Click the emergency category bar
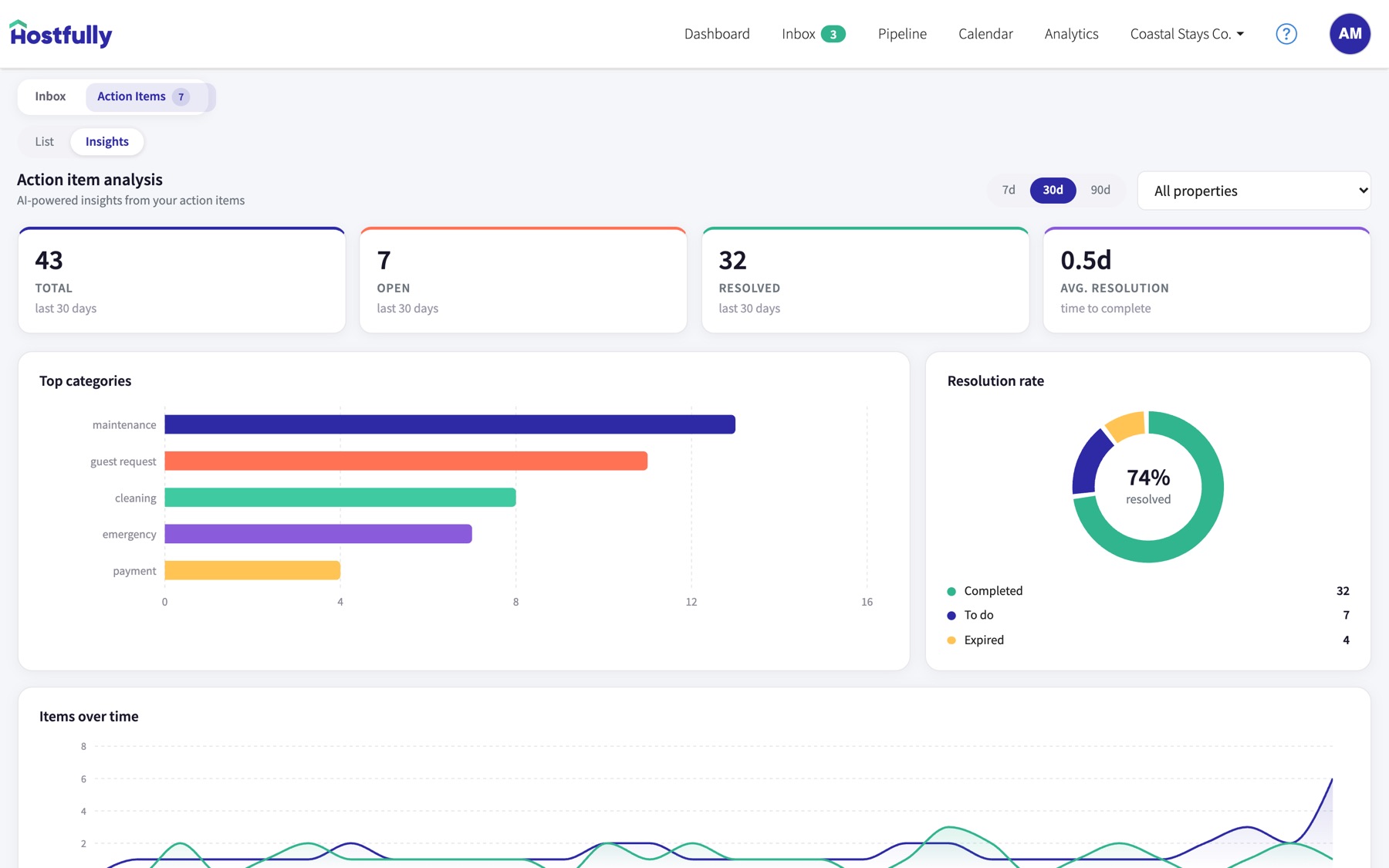The height and width of the screenshot is (868, 1389). point(318,534)
